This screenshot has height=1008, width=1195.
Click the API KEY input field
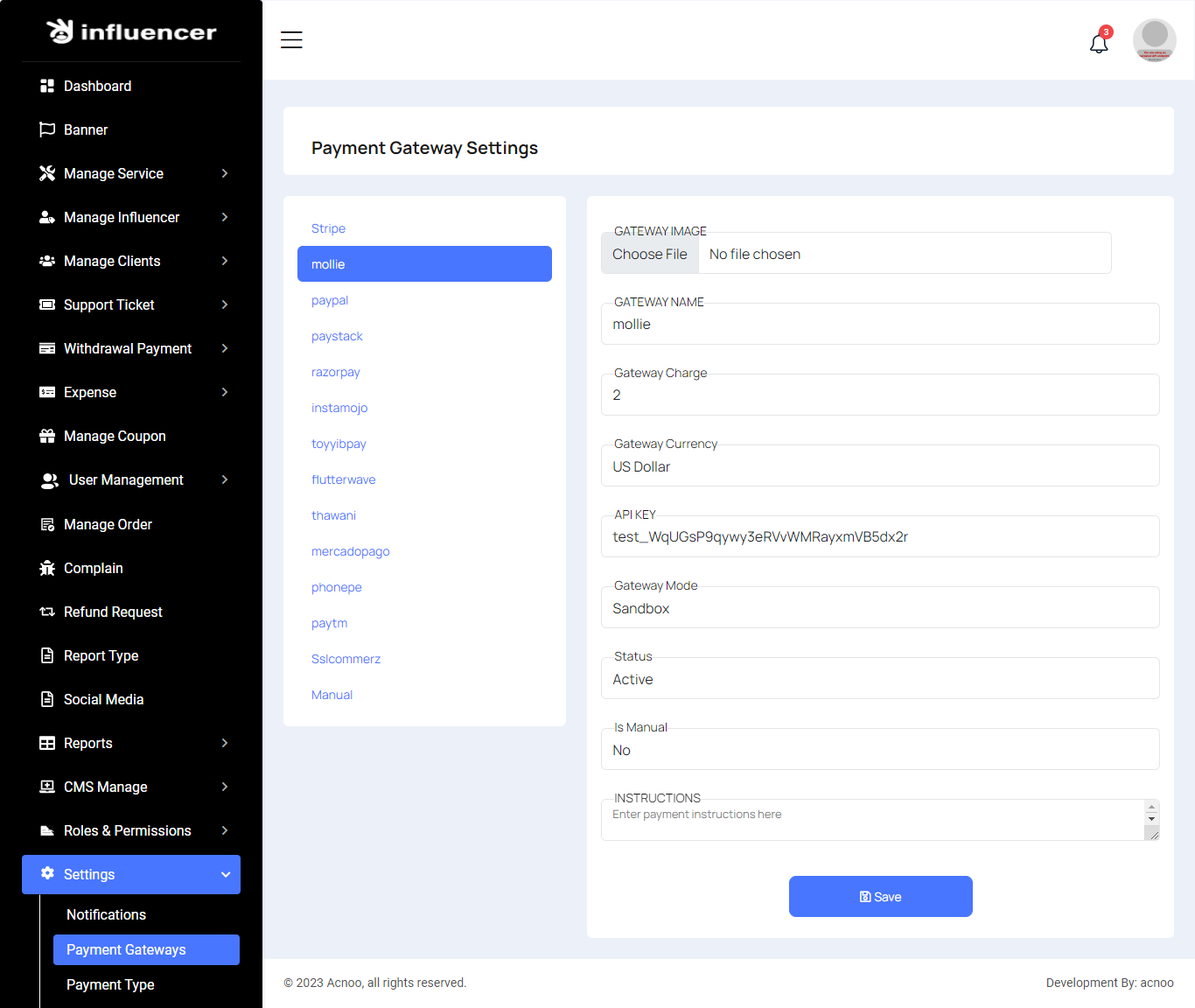(879, 536)
